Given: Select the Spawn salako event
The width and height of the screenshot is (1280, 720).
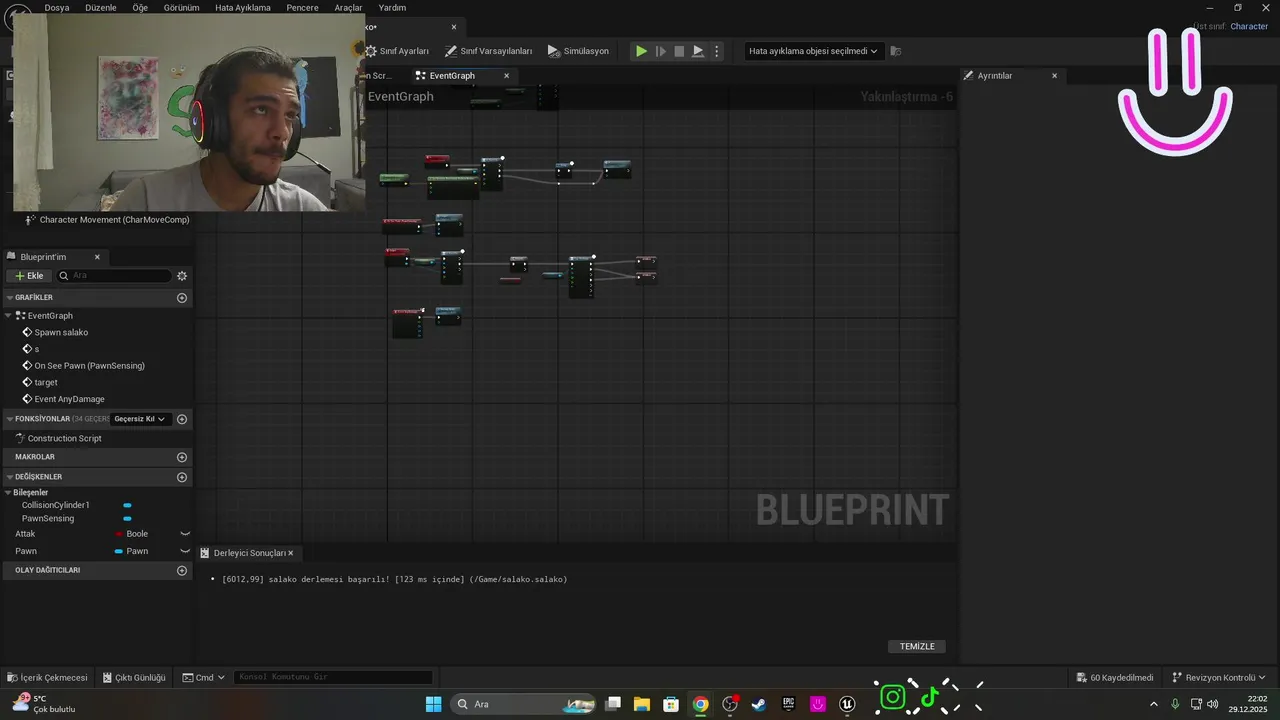Looking at the screenshot, I should pos(61,332).
